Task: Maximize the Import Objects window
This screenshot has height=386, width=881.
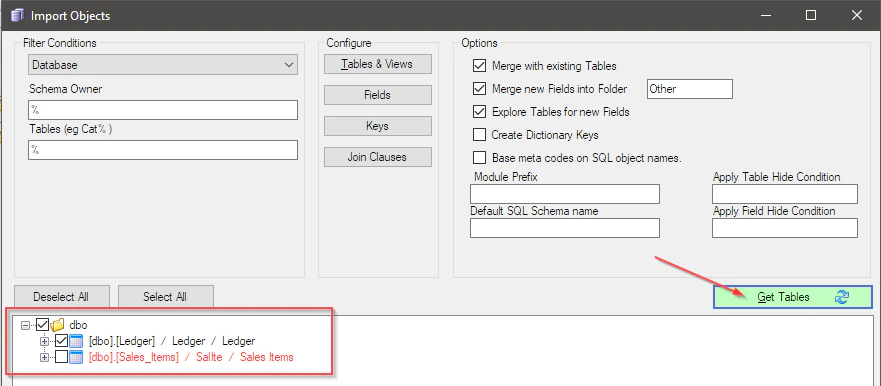Action: click(x=811, y=15)
